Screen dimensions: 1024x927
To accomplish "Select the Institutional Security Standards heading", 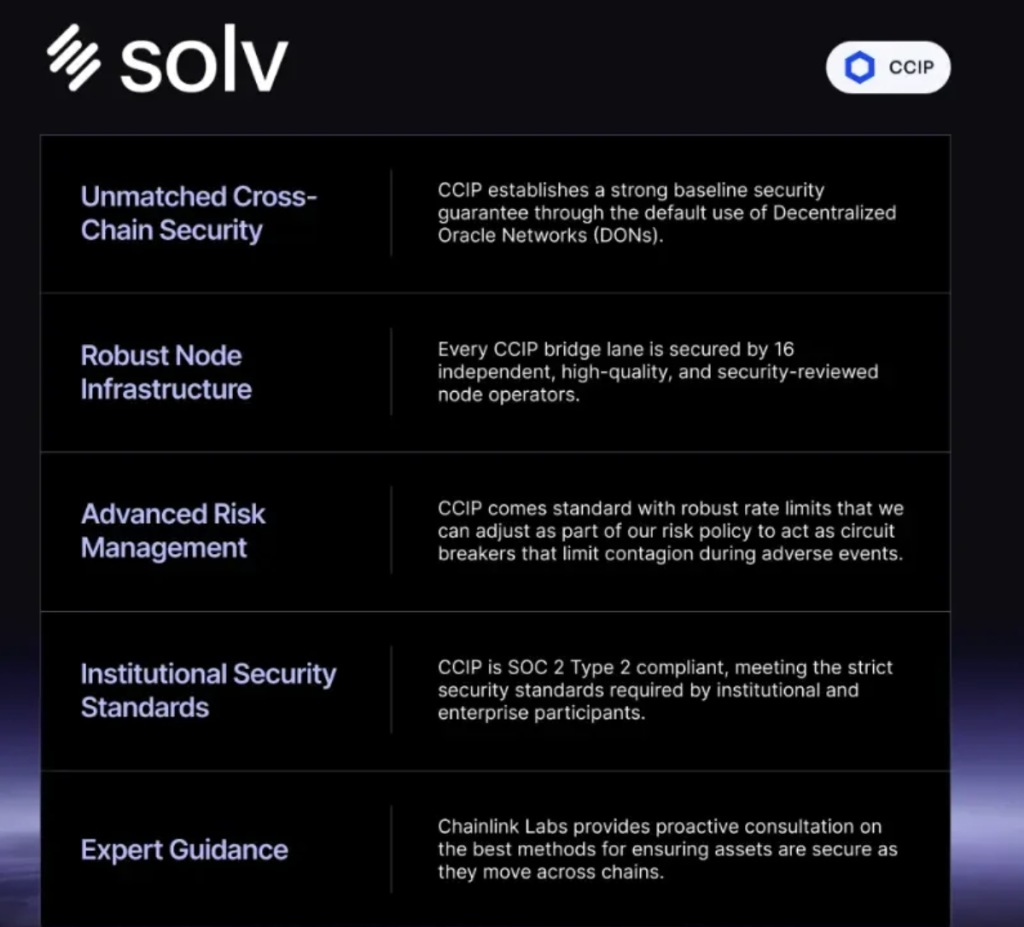I will (208, 691).
